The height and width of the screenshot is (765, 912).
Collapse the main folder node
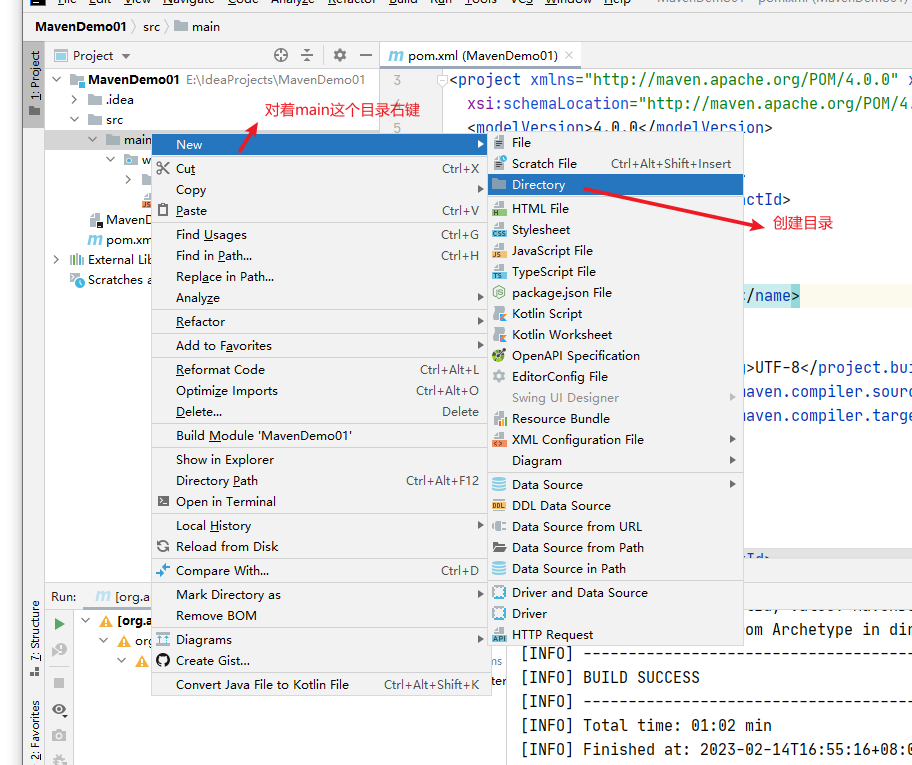(92, 140)
